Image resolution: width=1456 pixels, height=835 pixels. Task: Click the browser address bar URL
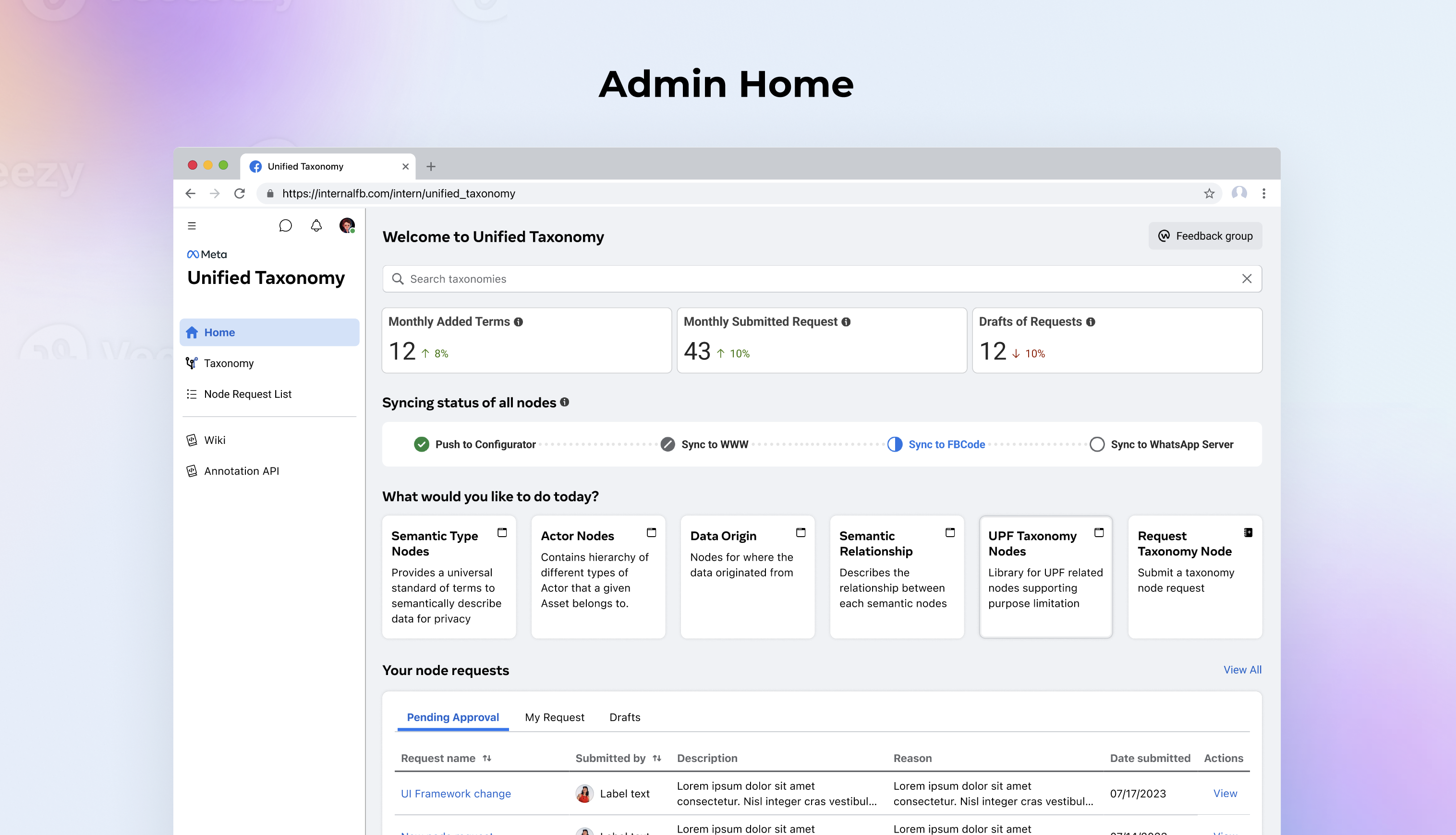pos(399,194)
